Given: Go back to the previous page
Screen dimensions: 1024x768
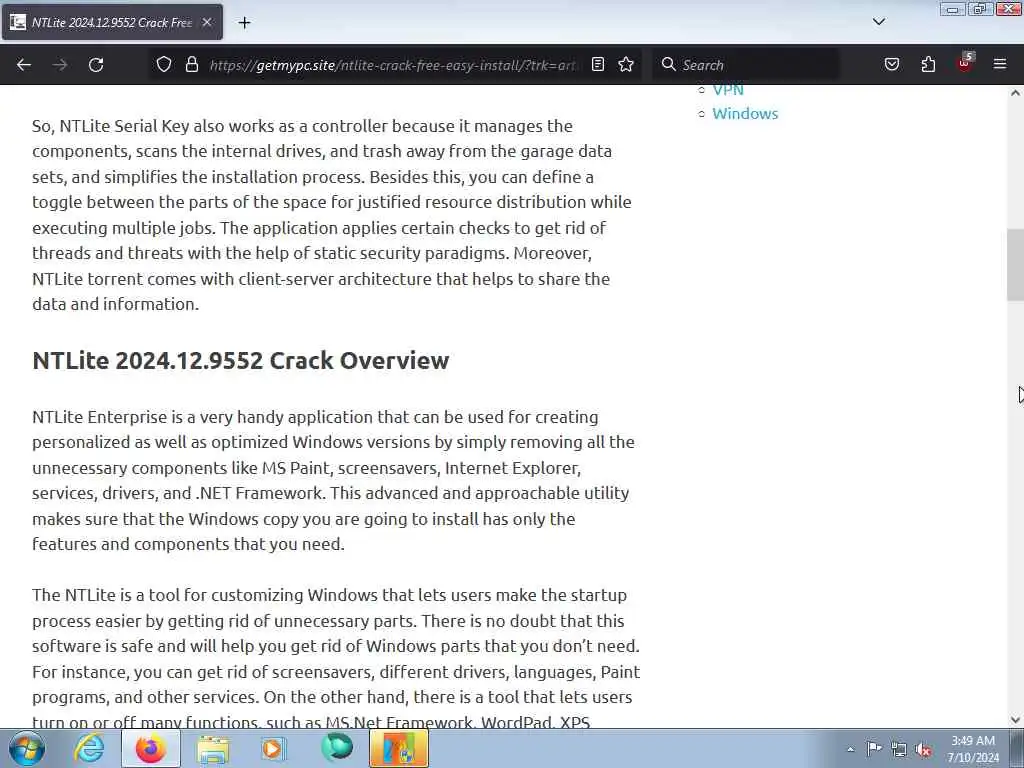Looking at the screenshot, I should [x=24, y=65].
